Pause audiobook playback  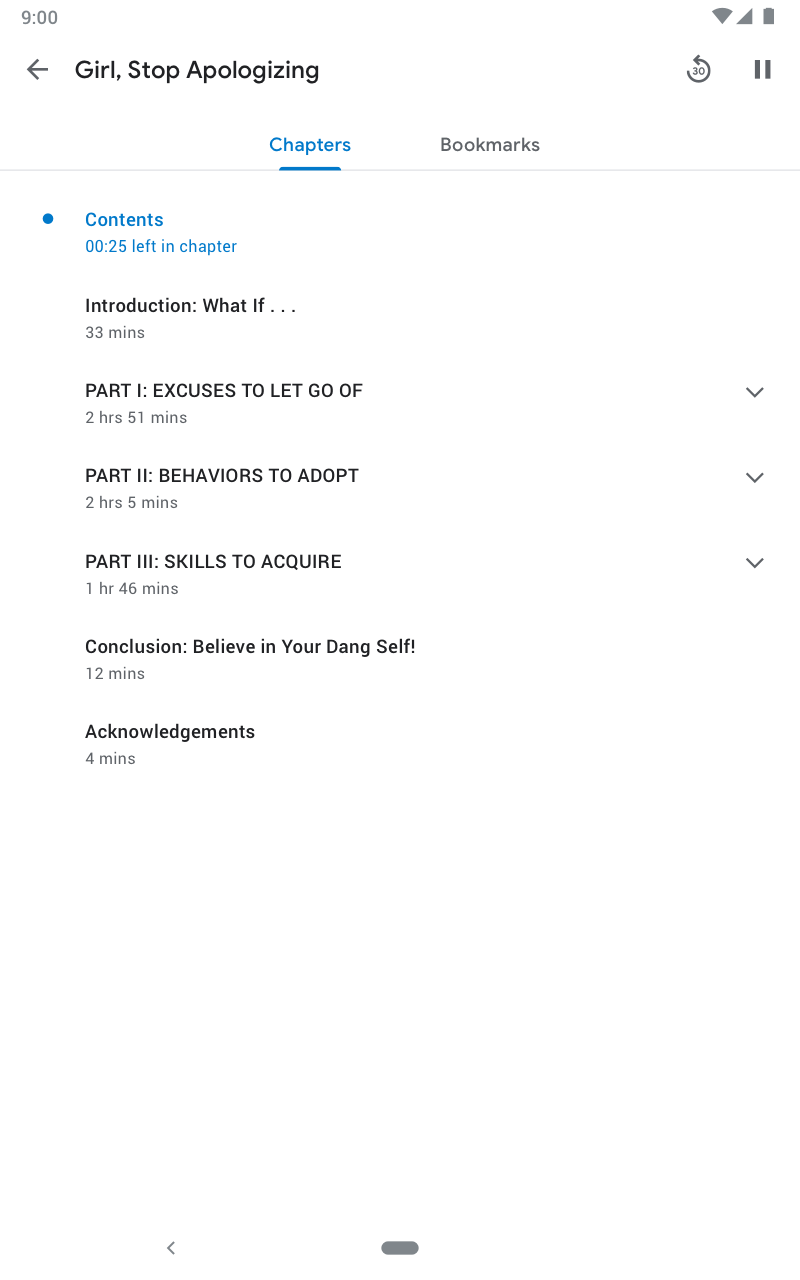point(762,69)
